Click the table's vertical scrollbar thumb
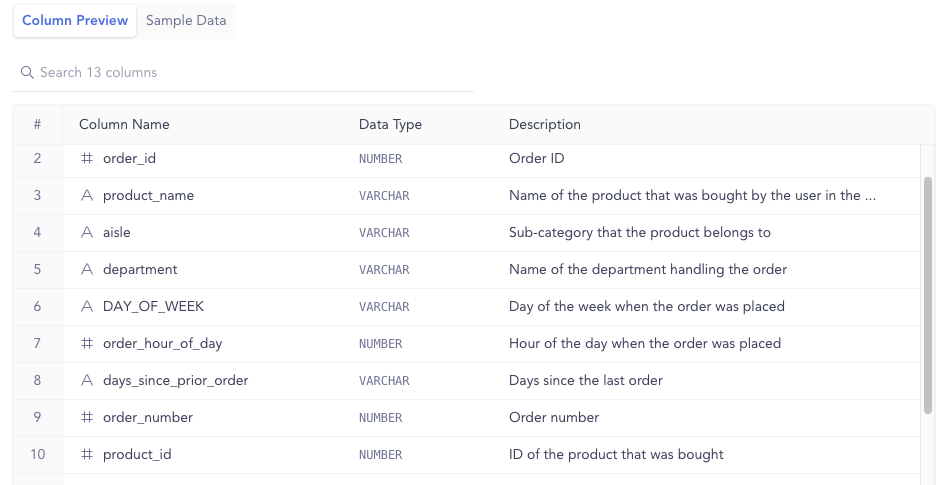 tap(928, 295)
